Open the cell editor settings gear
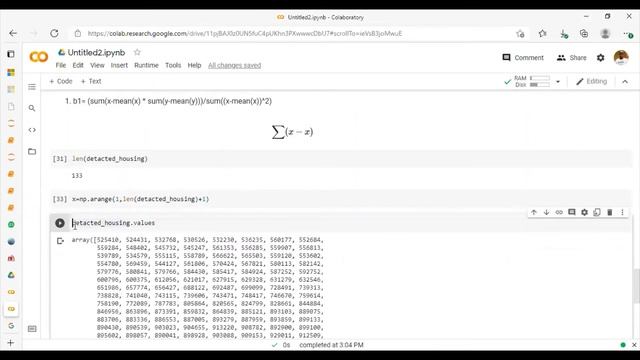640x360 pixels. (584, 212)
